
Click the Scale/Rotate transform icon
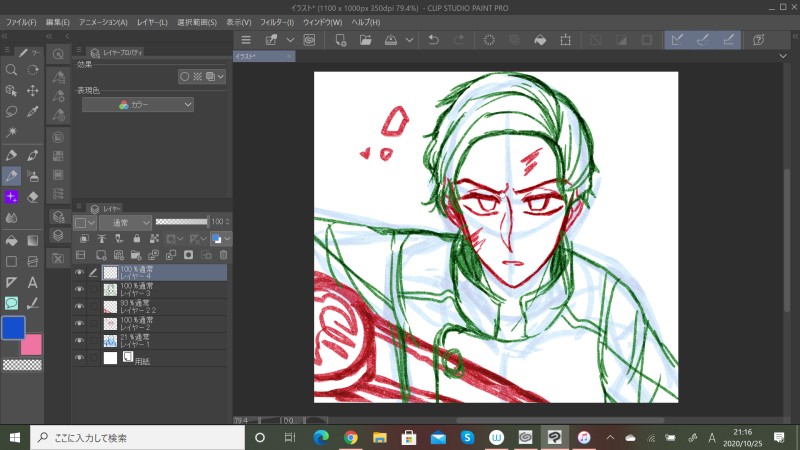(565, 40)
